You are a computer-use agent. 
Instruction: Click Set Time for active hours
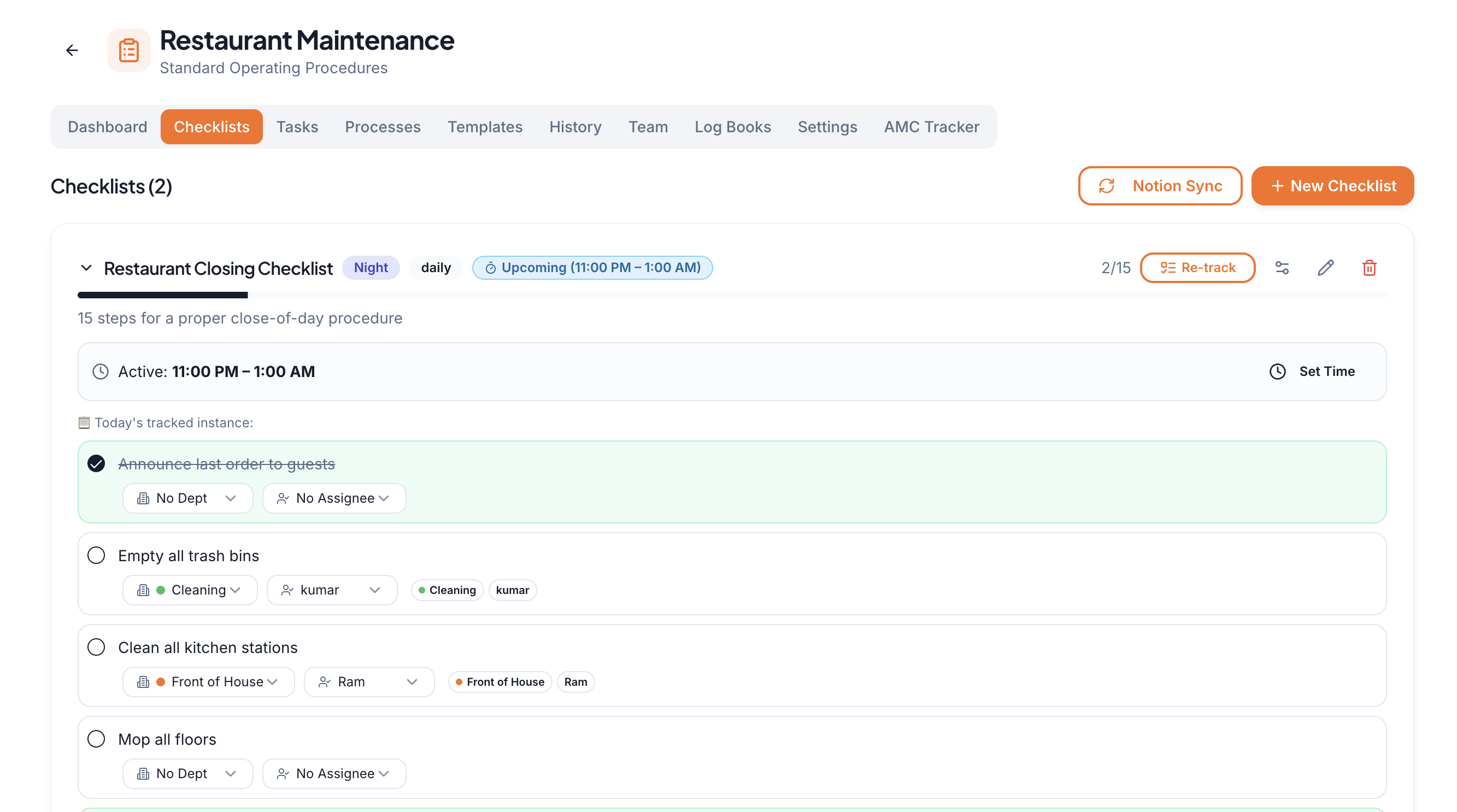pyautogui.click(x=1312, y=372)
